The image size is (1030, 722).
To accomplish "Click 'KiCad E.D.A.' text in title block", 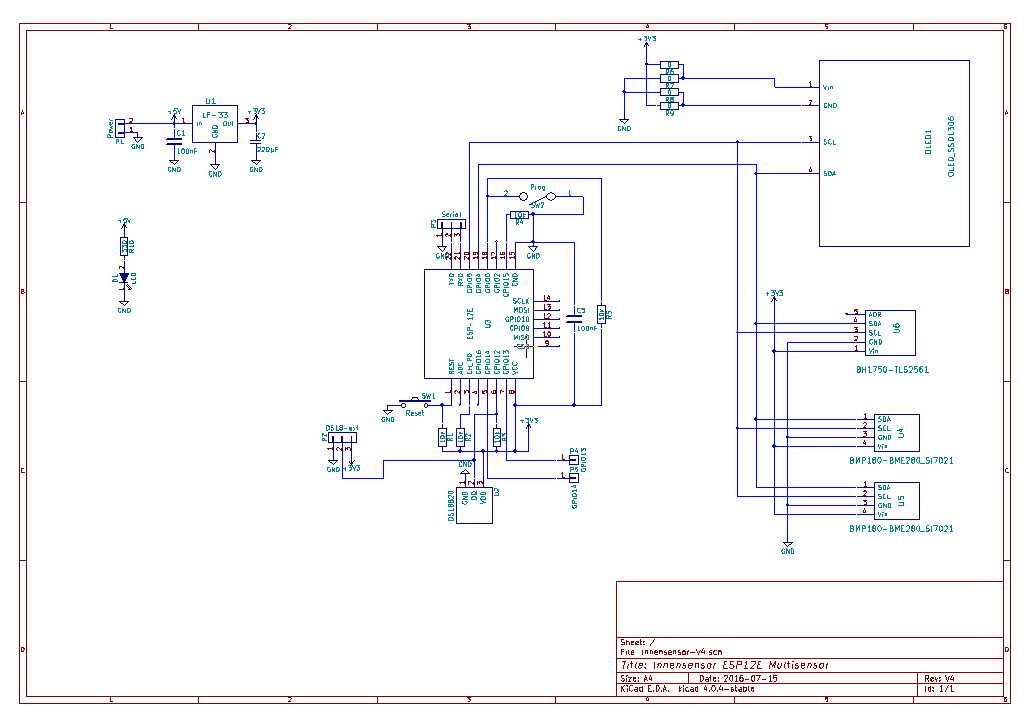I will coord(645,689).
